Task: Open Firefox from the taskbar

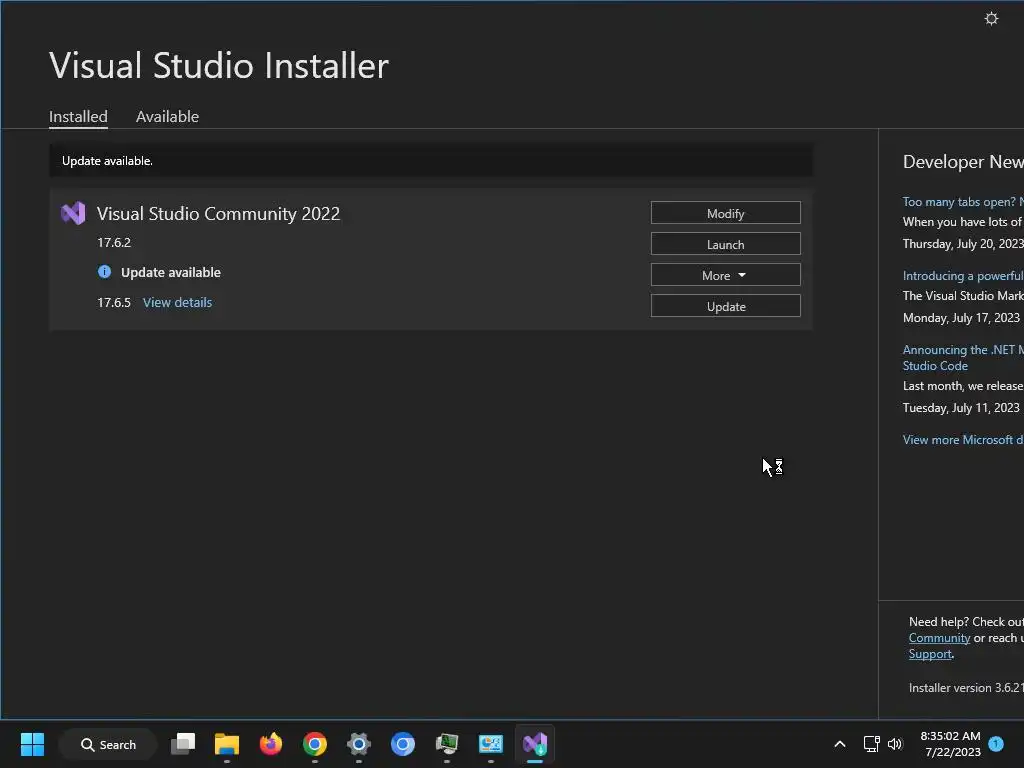Action: [x=270, y=744]
